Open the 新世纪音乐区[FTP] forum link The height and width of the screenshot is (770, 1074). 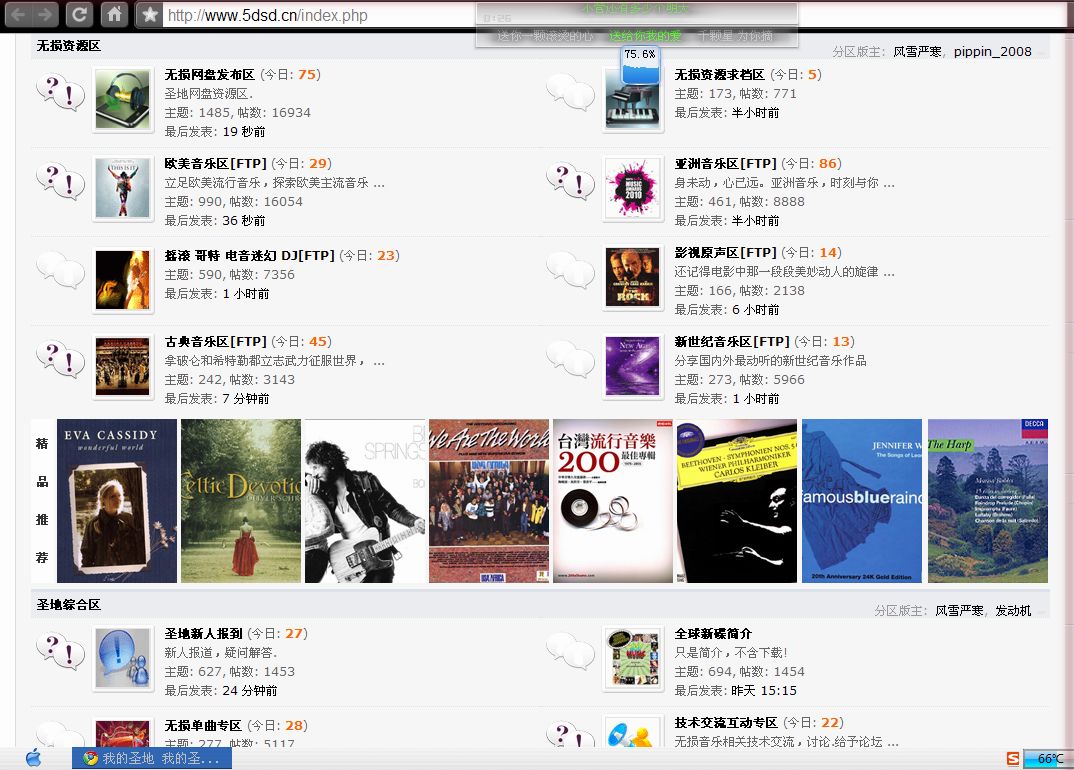(x=732, y=342)
